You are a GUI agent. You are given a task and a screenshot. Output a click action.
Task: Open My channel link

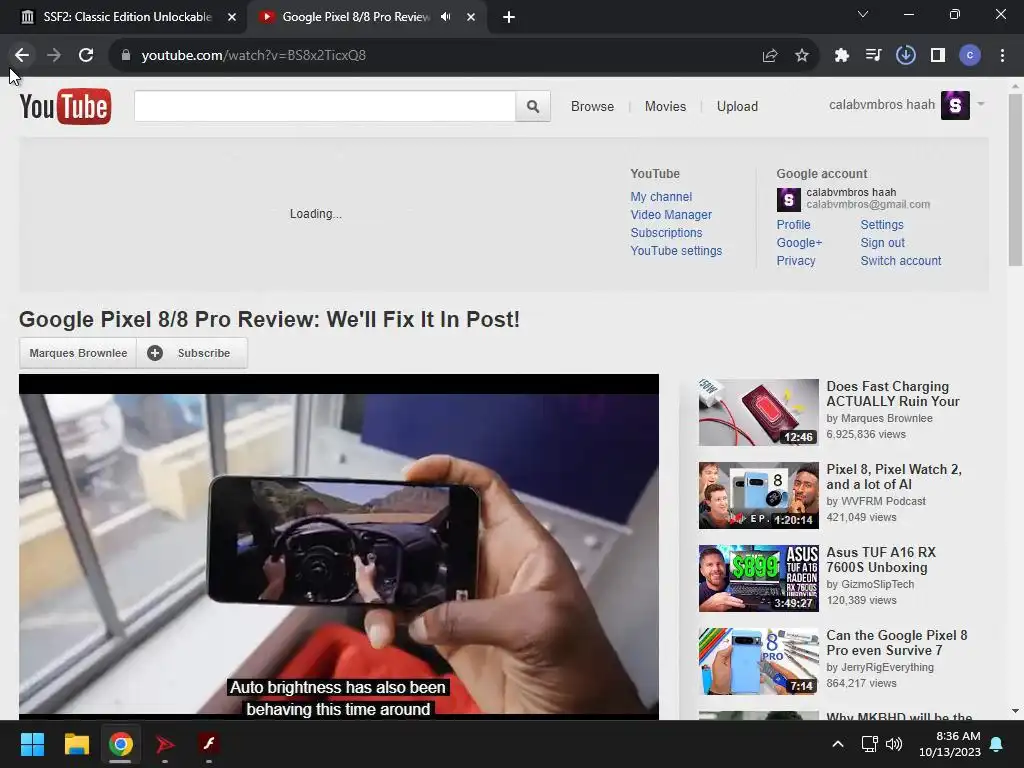click(661, 197)
